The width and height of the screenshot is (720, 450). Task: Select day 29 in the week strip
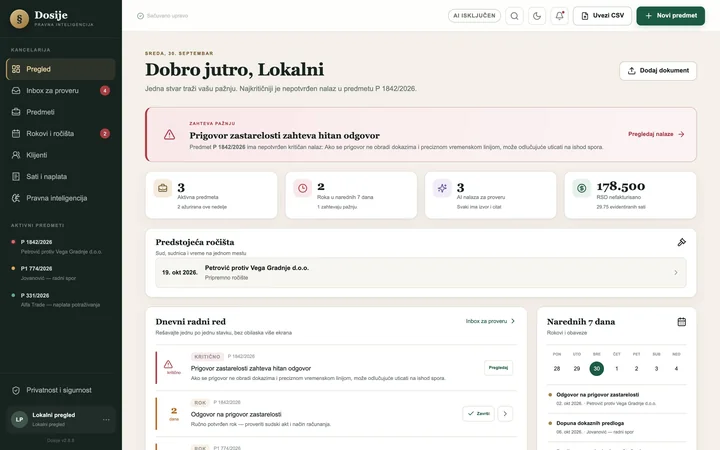pyautogui.click(x=577, y=369)
